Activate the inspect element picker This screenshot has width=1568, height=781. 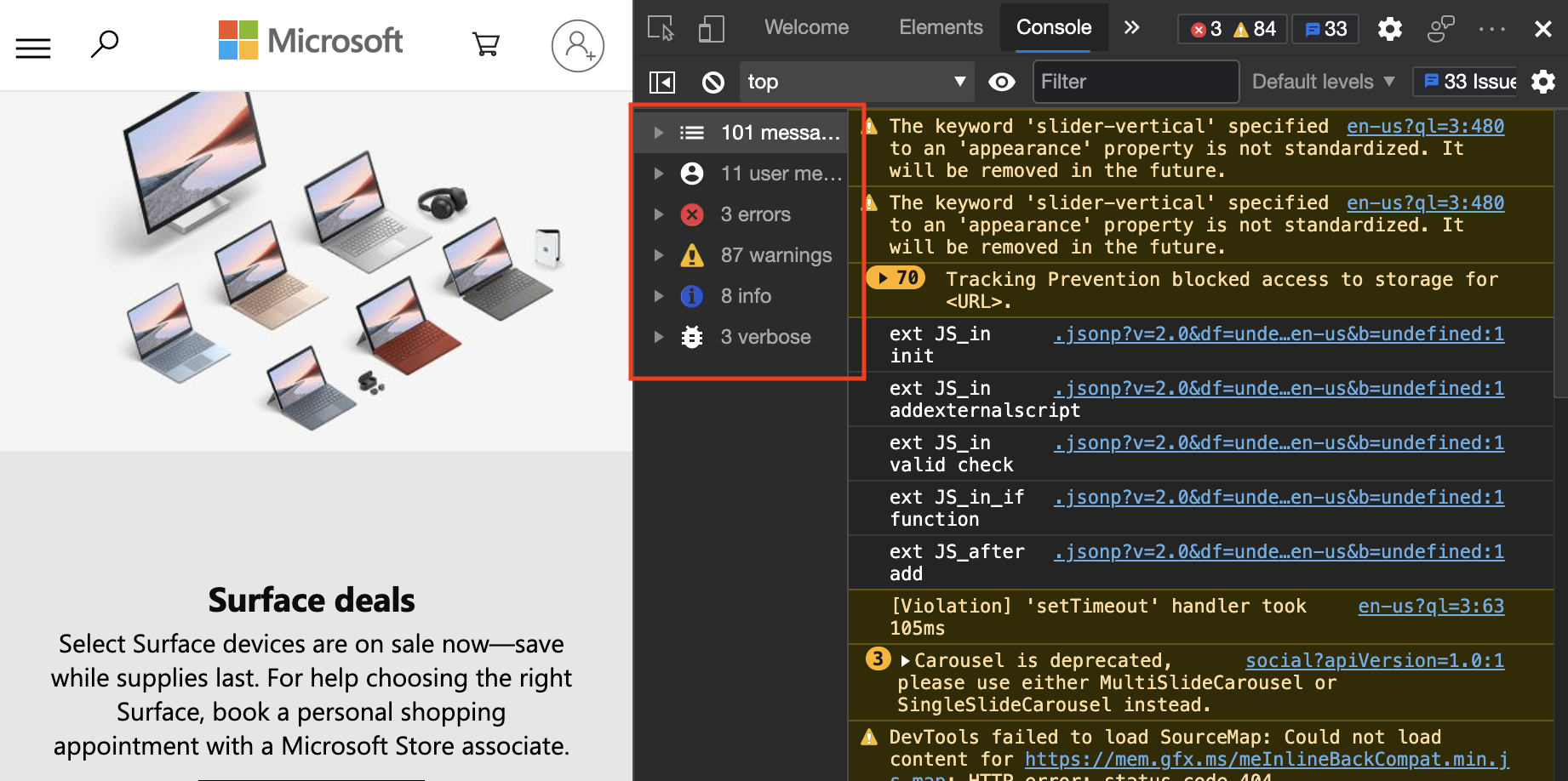point(661,29)
